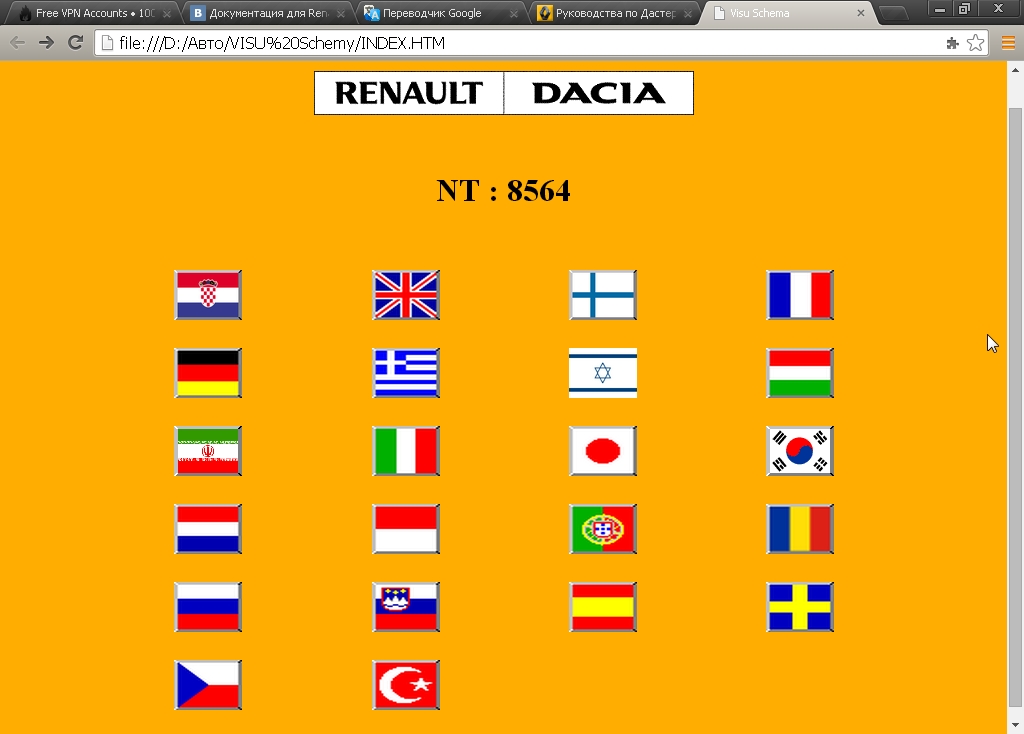Reload the current page
The height and width of the screenshot is (734, 1024).
[x=75, y=43]
